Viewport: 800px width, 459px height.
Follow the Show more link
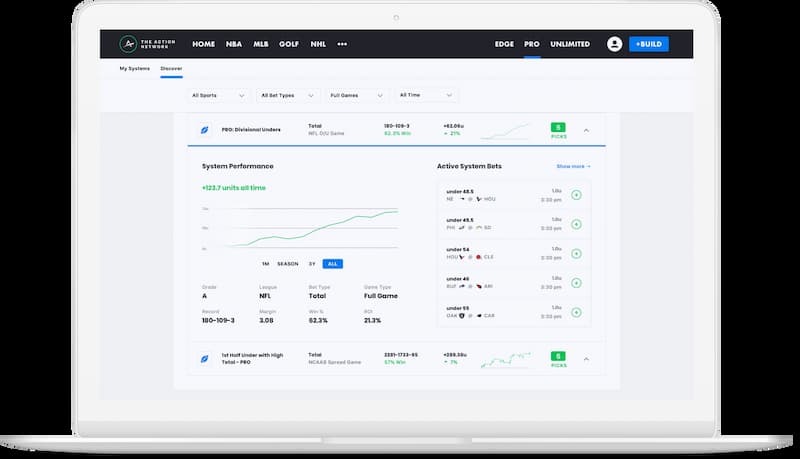[573, 166]
